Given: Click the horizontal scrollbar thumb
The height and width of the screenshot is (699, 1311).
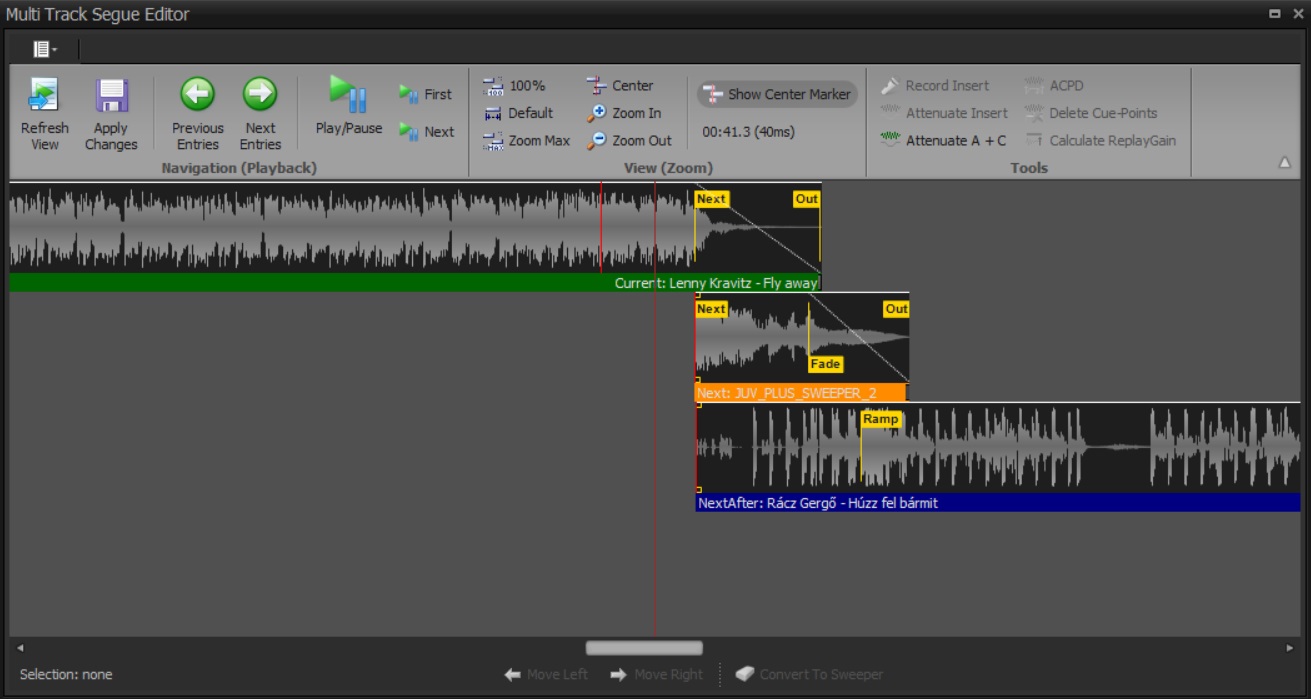Looking at the screenshot, I should 644,648.
